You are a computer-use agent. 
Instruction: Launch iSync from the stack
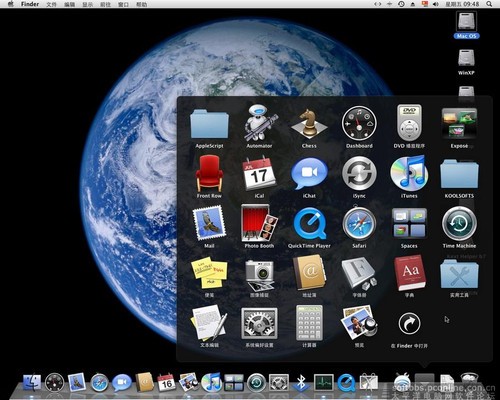359,173
